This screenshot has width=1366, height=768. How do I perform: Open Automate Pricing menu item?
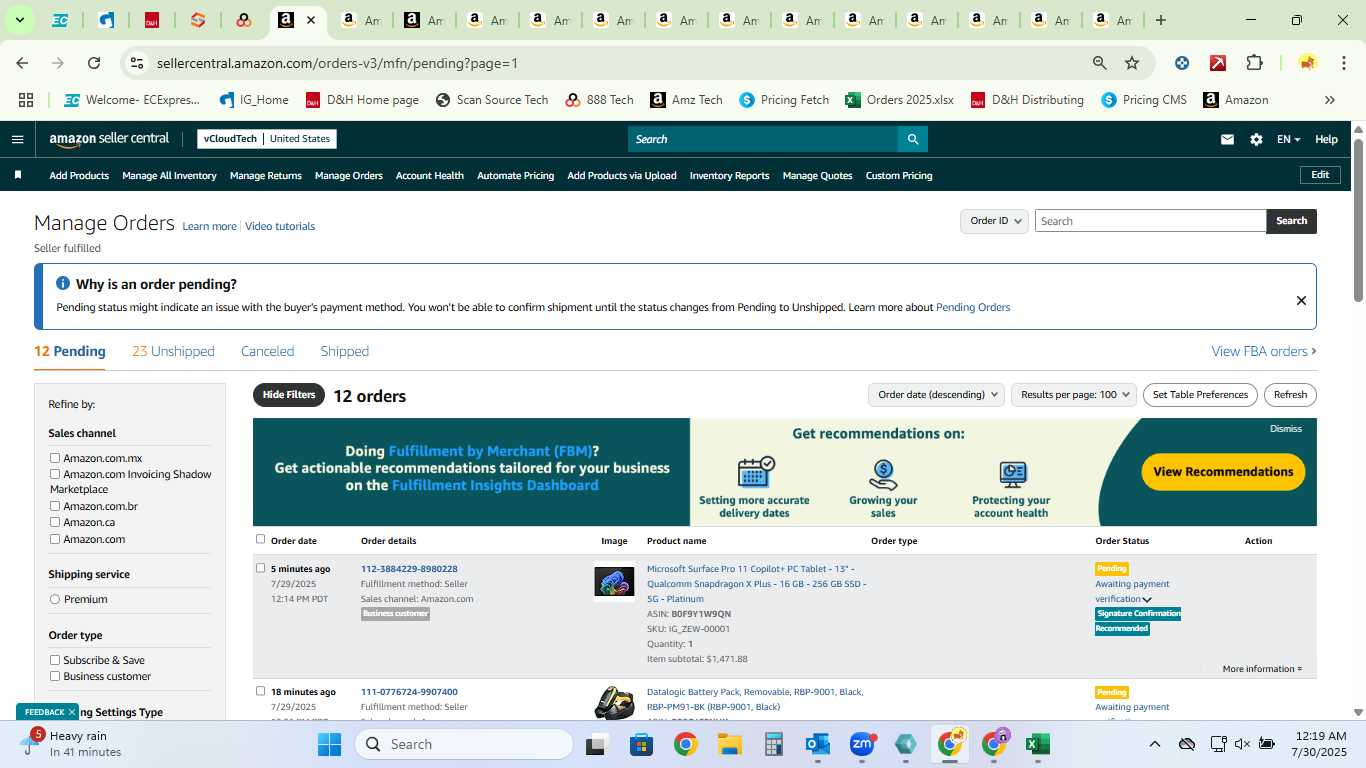tap(515, 175)
